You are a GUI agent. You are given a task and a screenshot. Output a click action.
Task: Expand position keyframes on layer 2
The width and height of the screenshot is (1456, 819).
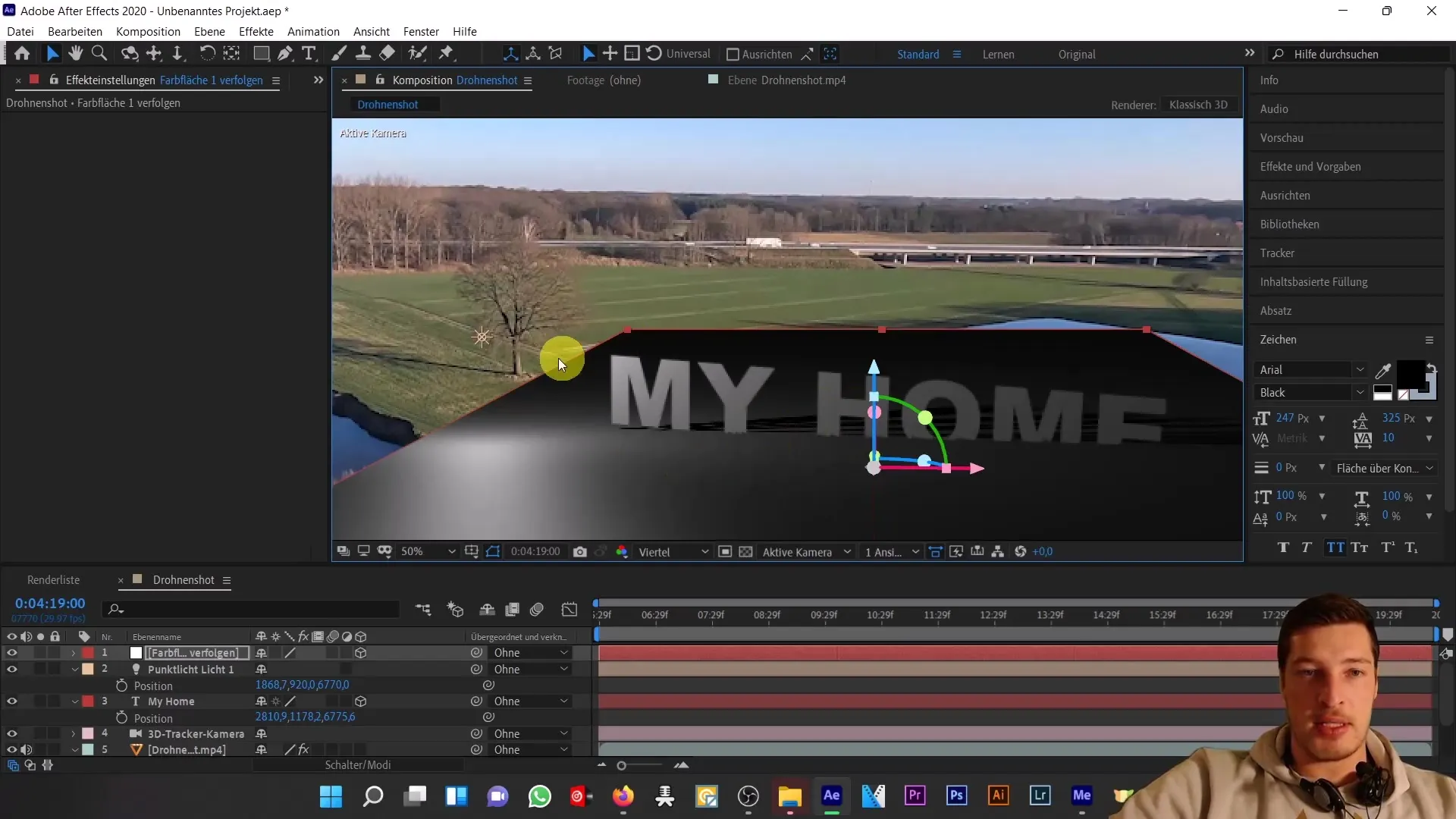pyautogui.click(x=121, y=685)
